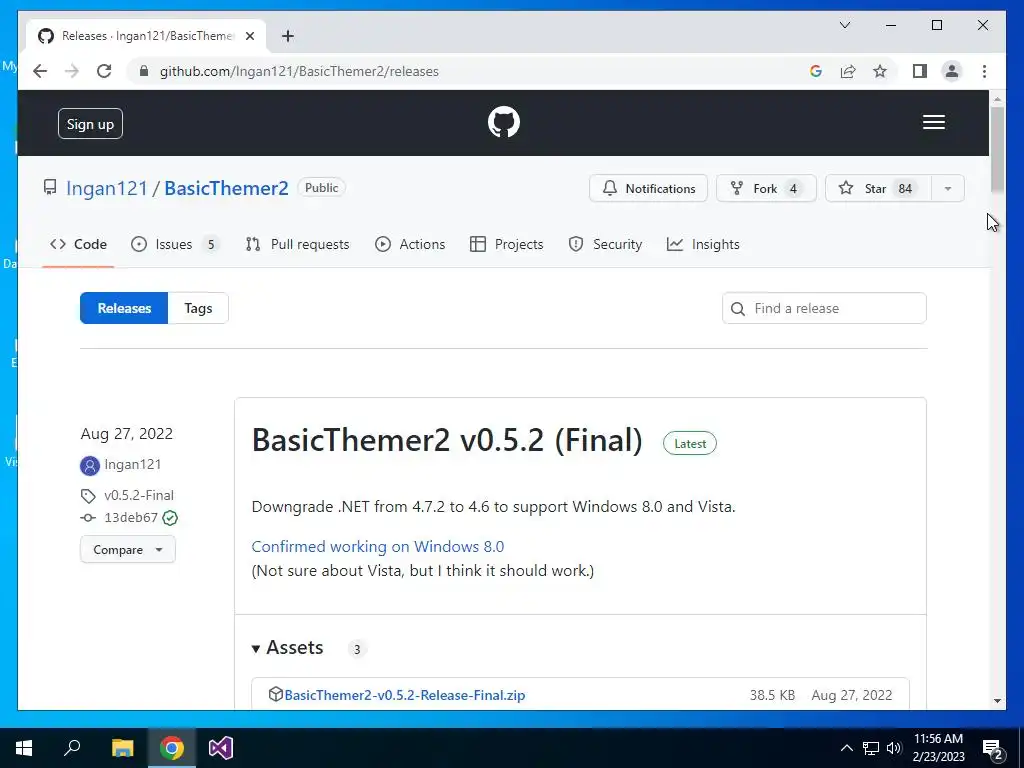Open the Projects tab
The image size is (1024, 768).
507,244
